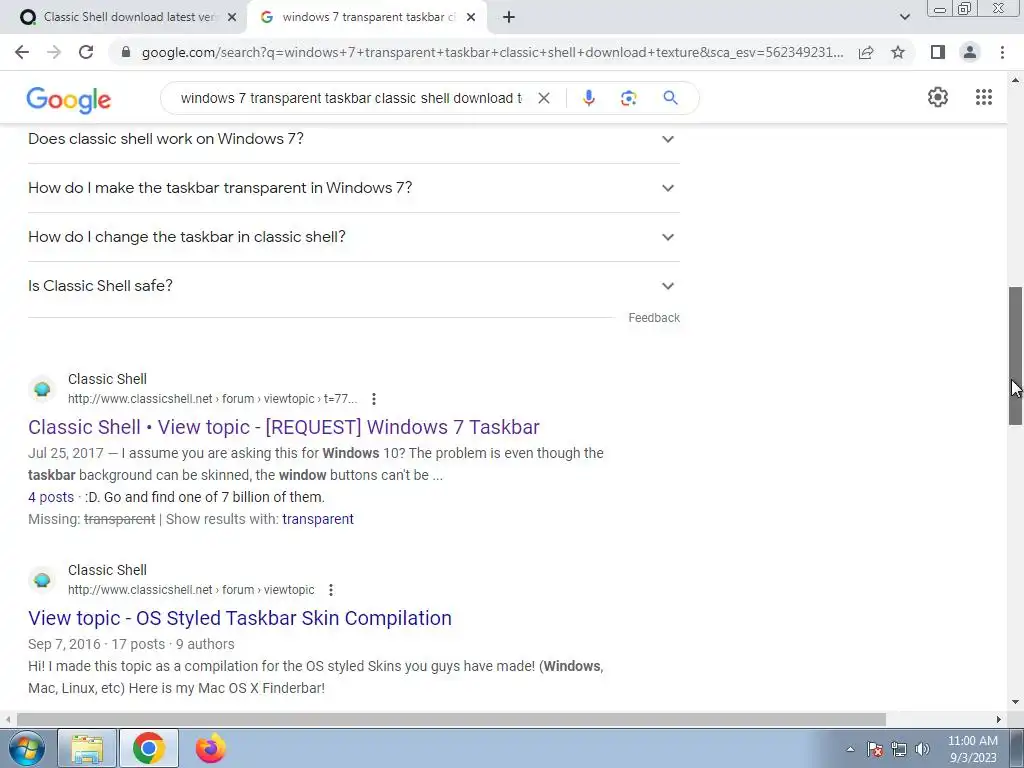
Task: Go back to the previous page
Action: coord(22,52)
